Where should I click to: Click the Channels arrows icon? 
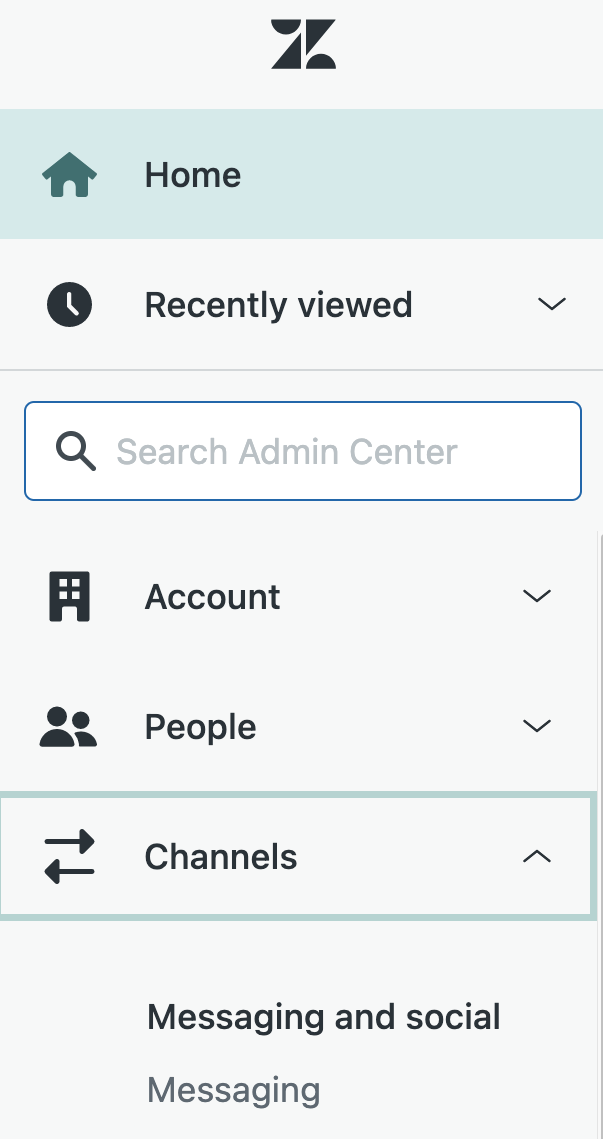[x=69, y=857]
